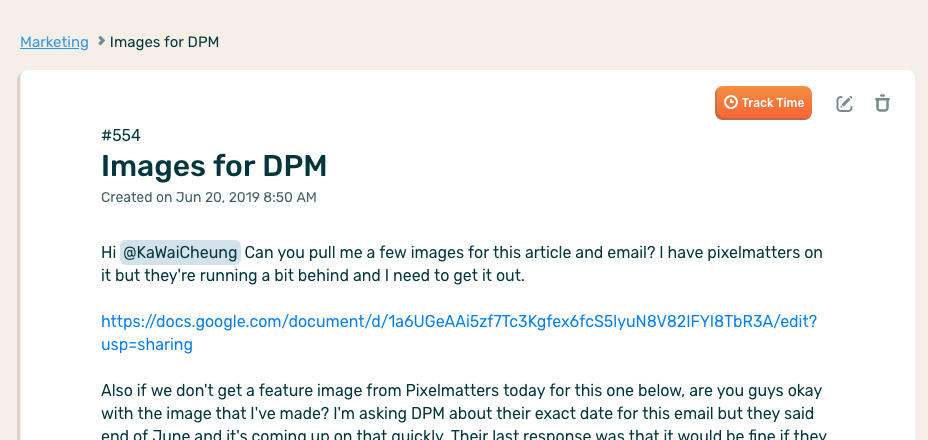
Task: Click the Images for DPM heading
Action: point(214,166)
